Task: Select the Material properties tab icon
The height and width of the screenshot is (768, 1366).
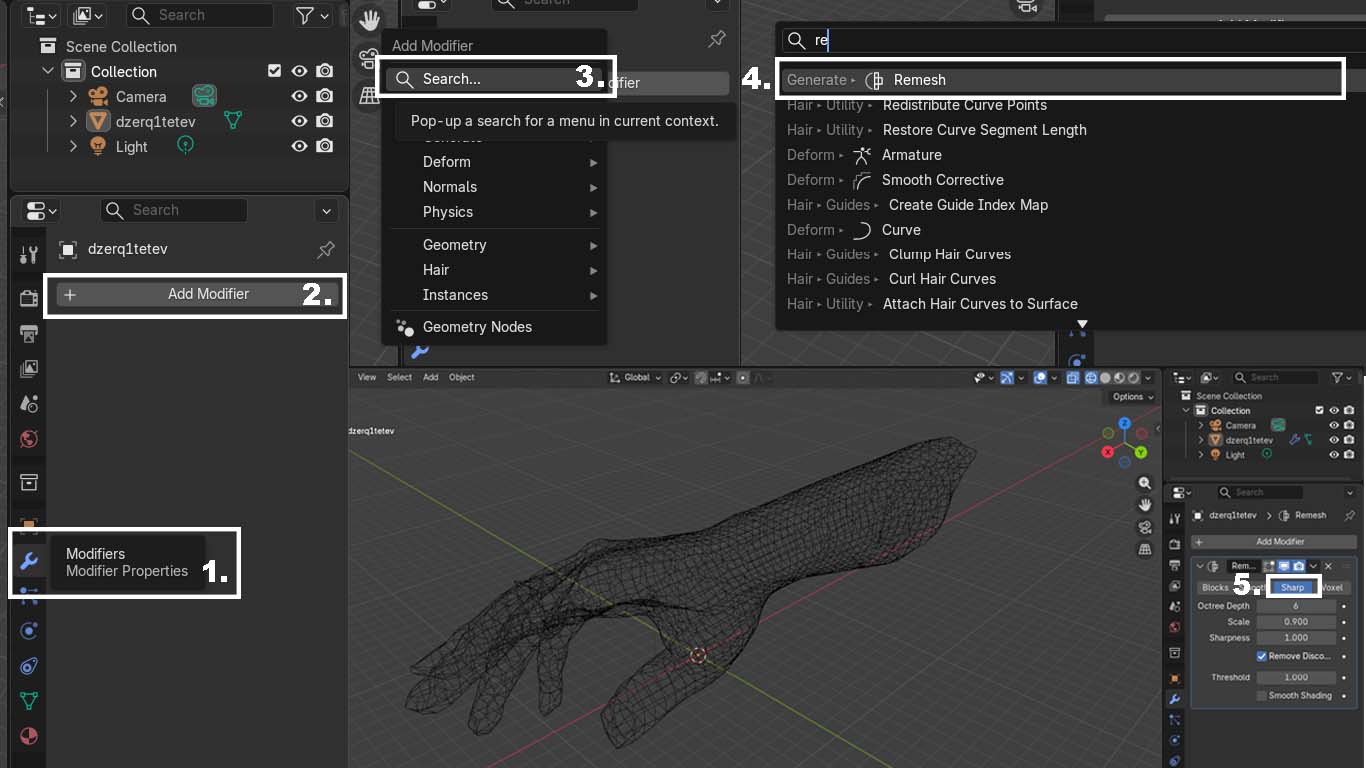Action: [29, 735]
